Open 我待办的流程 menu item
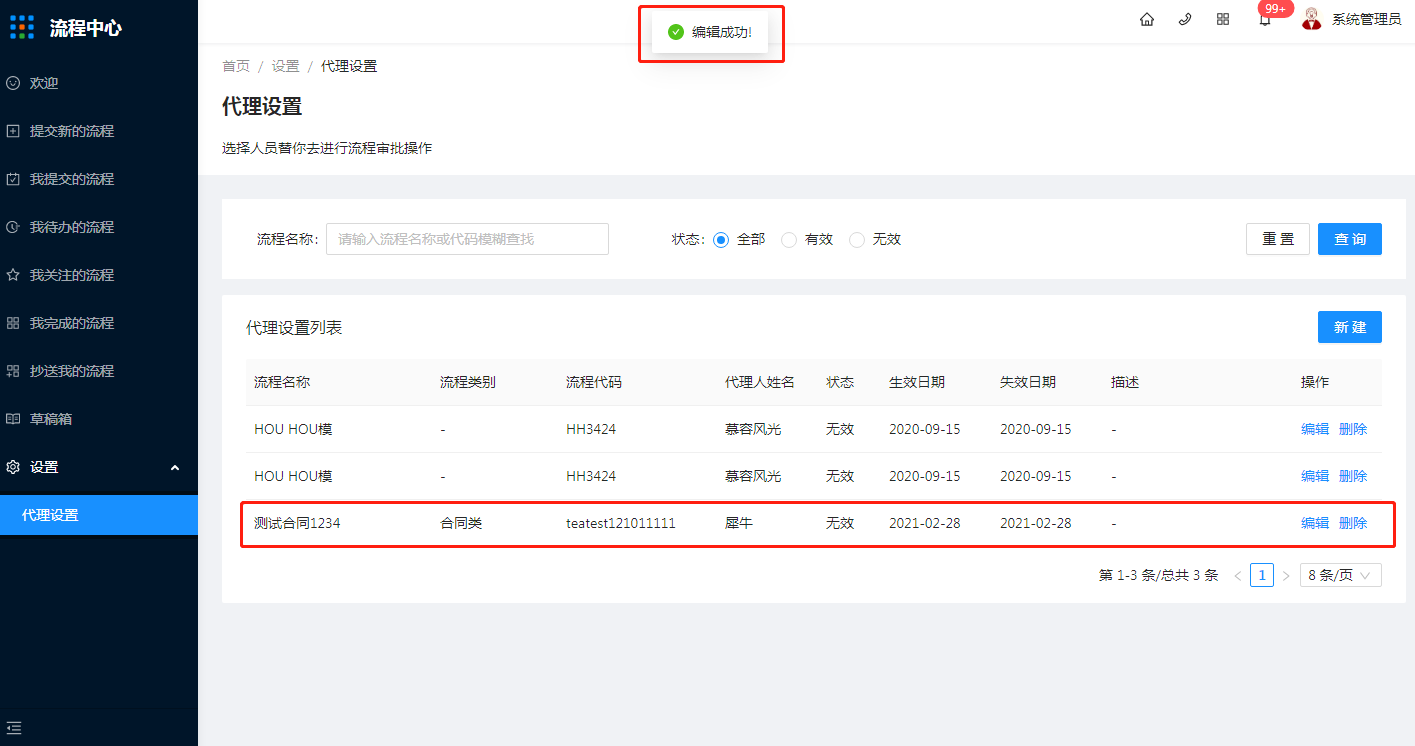This screenshot has width=1415, height=746. [72, 227]
